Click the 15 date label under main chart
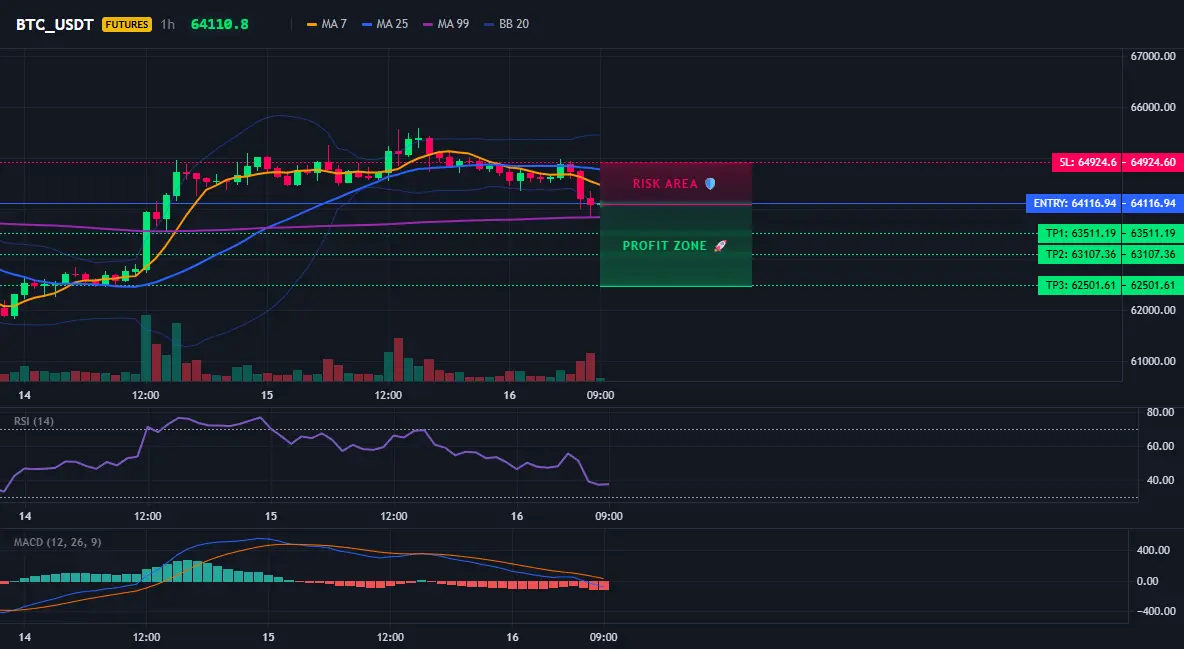 tap(267, 395)
